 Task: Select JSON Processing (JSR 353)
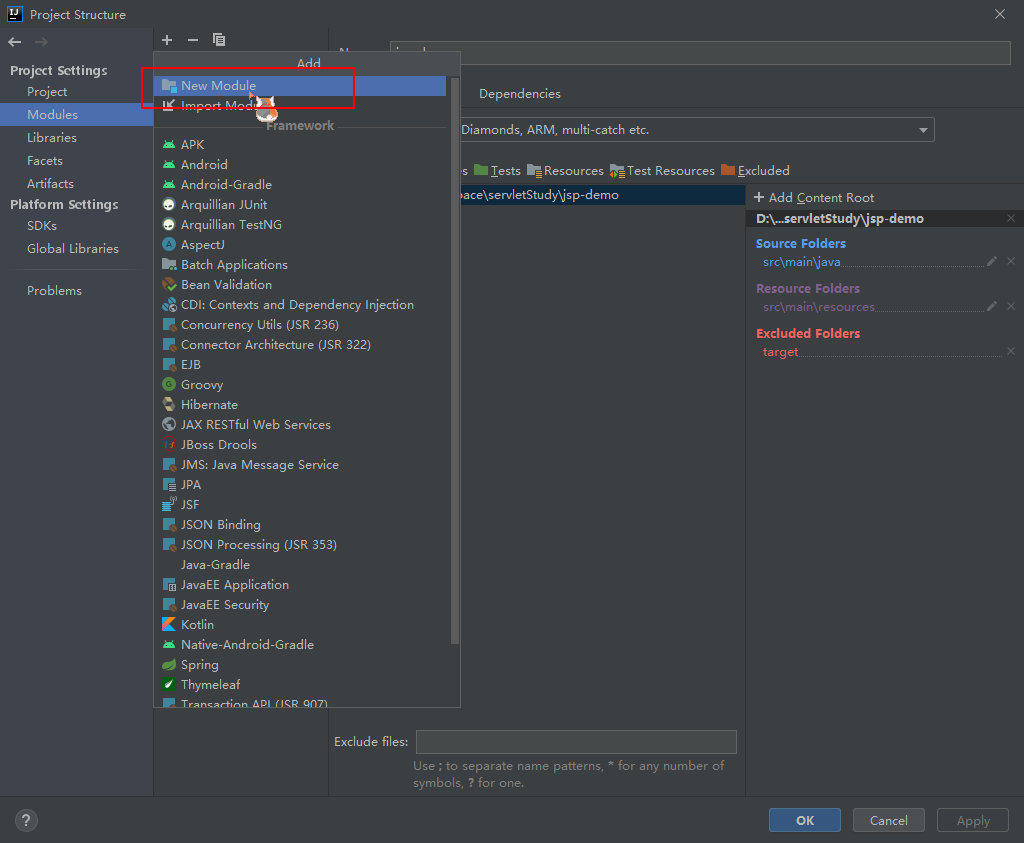pos(302,545)
